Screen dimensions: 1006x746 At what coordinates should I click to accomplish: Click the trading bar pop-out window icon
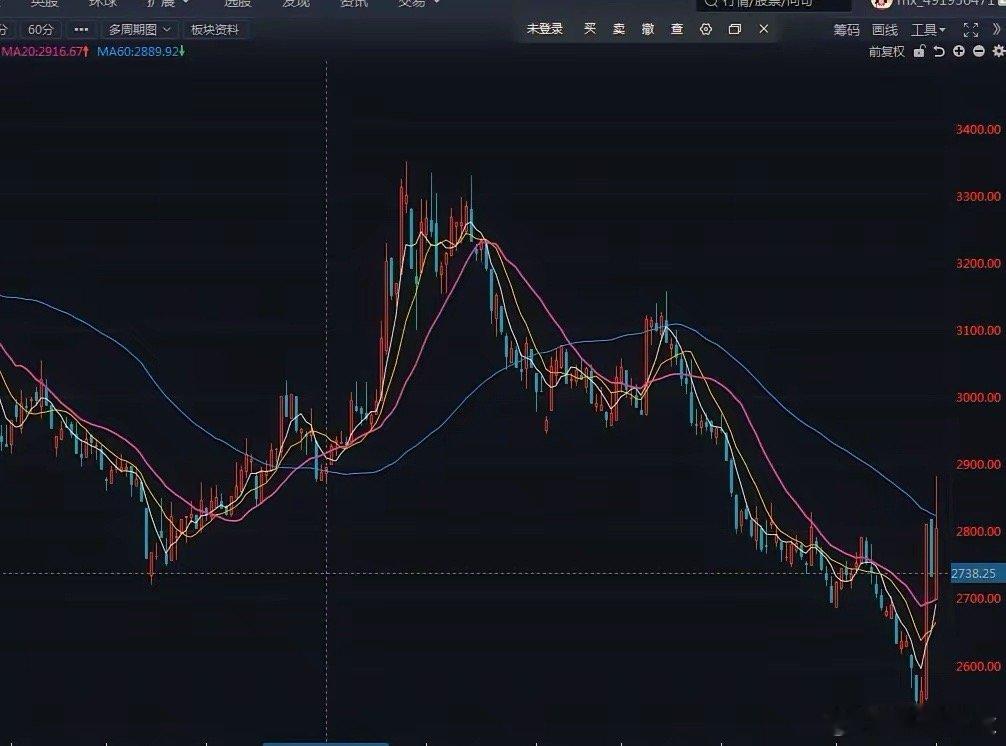pos(735,29)
